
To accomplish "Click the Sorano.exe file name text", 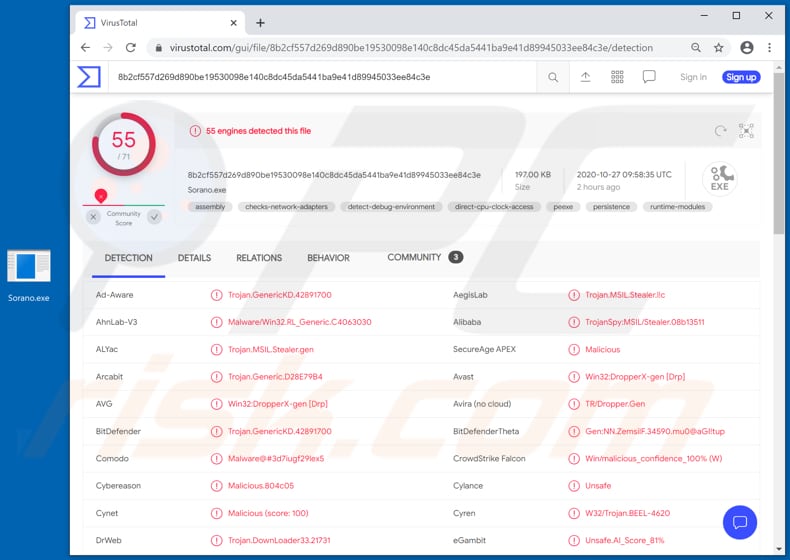I will (x=207, y=190).
